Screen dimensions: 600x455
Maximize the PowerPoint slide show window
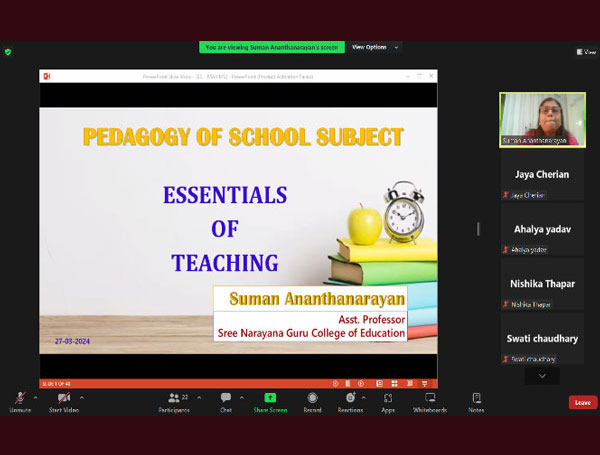point(419,76)
